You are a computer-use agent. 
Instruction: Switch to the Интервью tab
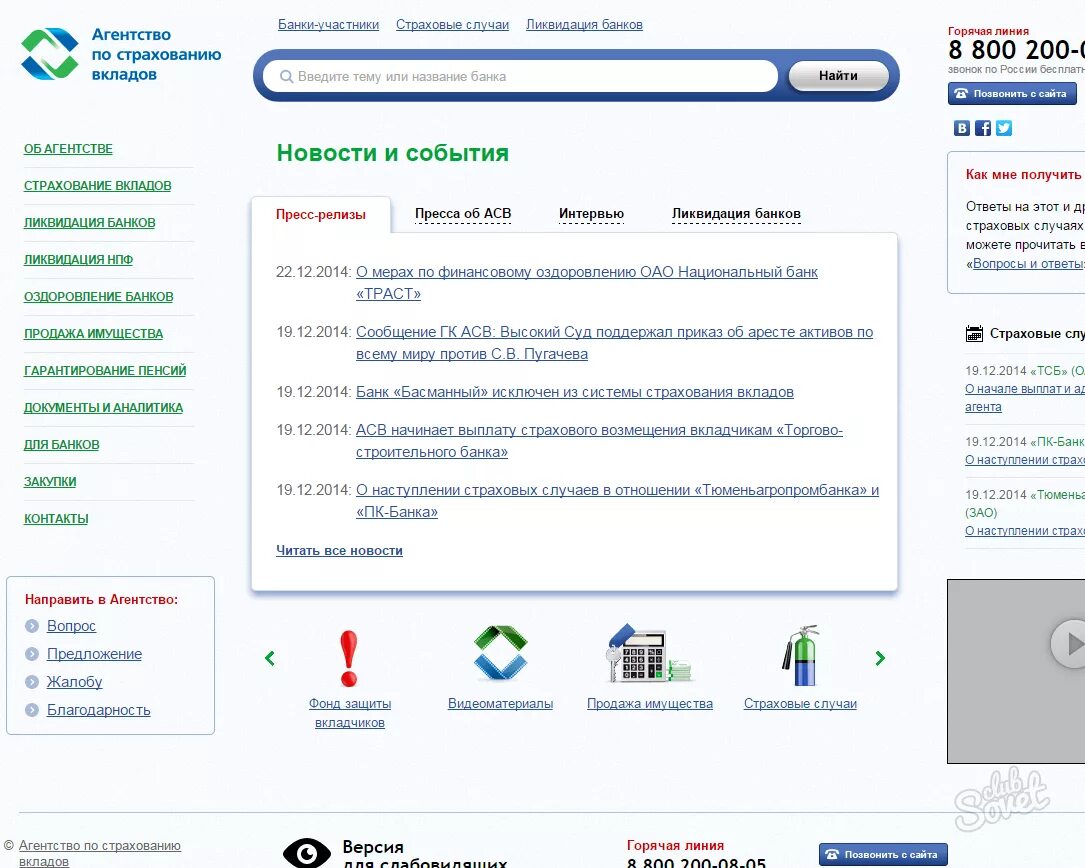(592, 214)
